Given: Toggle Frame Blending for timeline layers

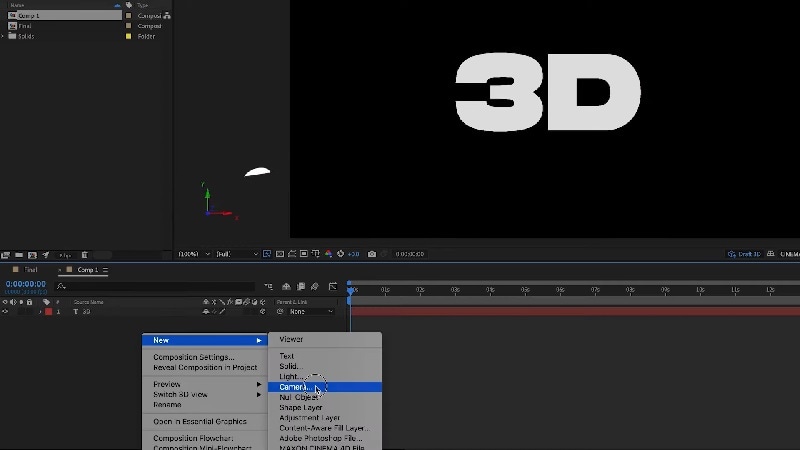Looking at the screenshot, I should 301,287.
